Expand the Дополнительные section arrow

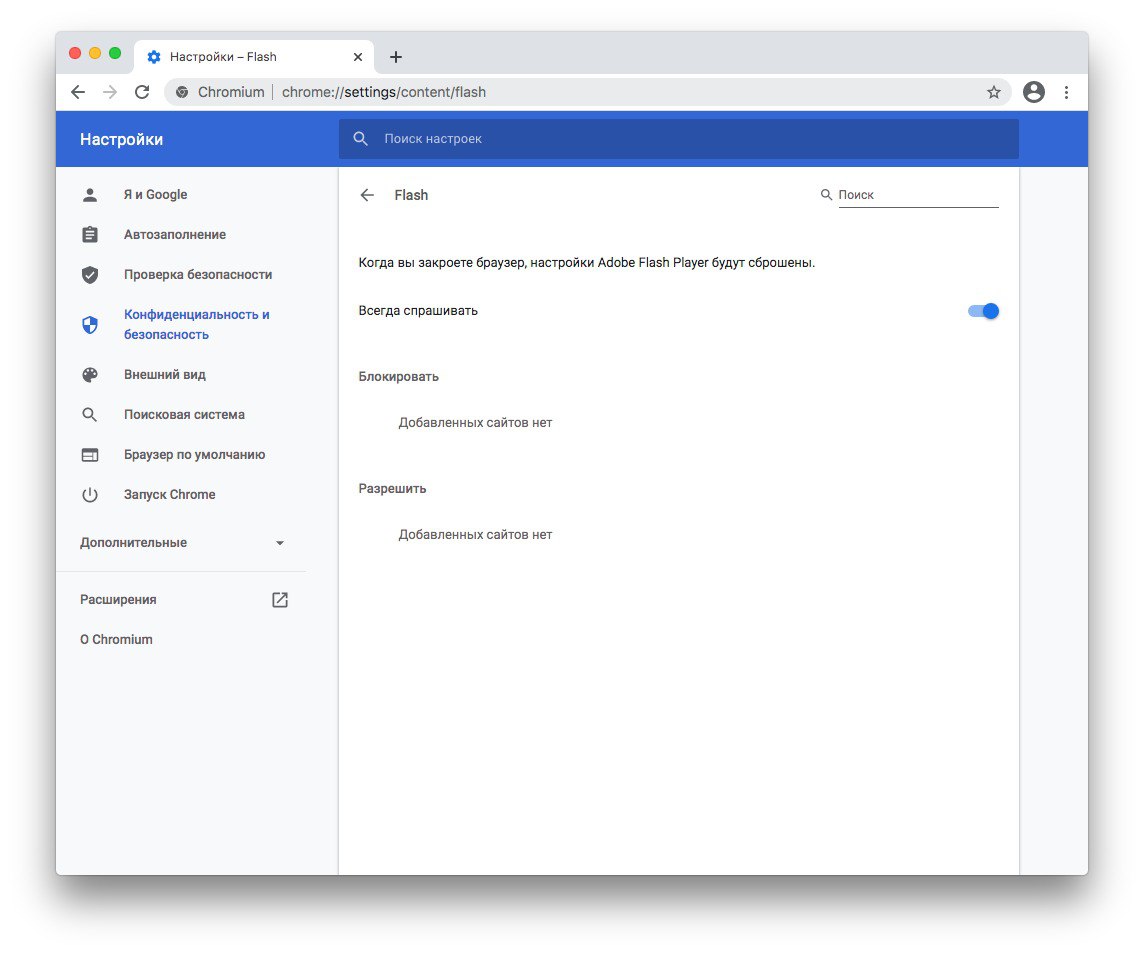280,543
